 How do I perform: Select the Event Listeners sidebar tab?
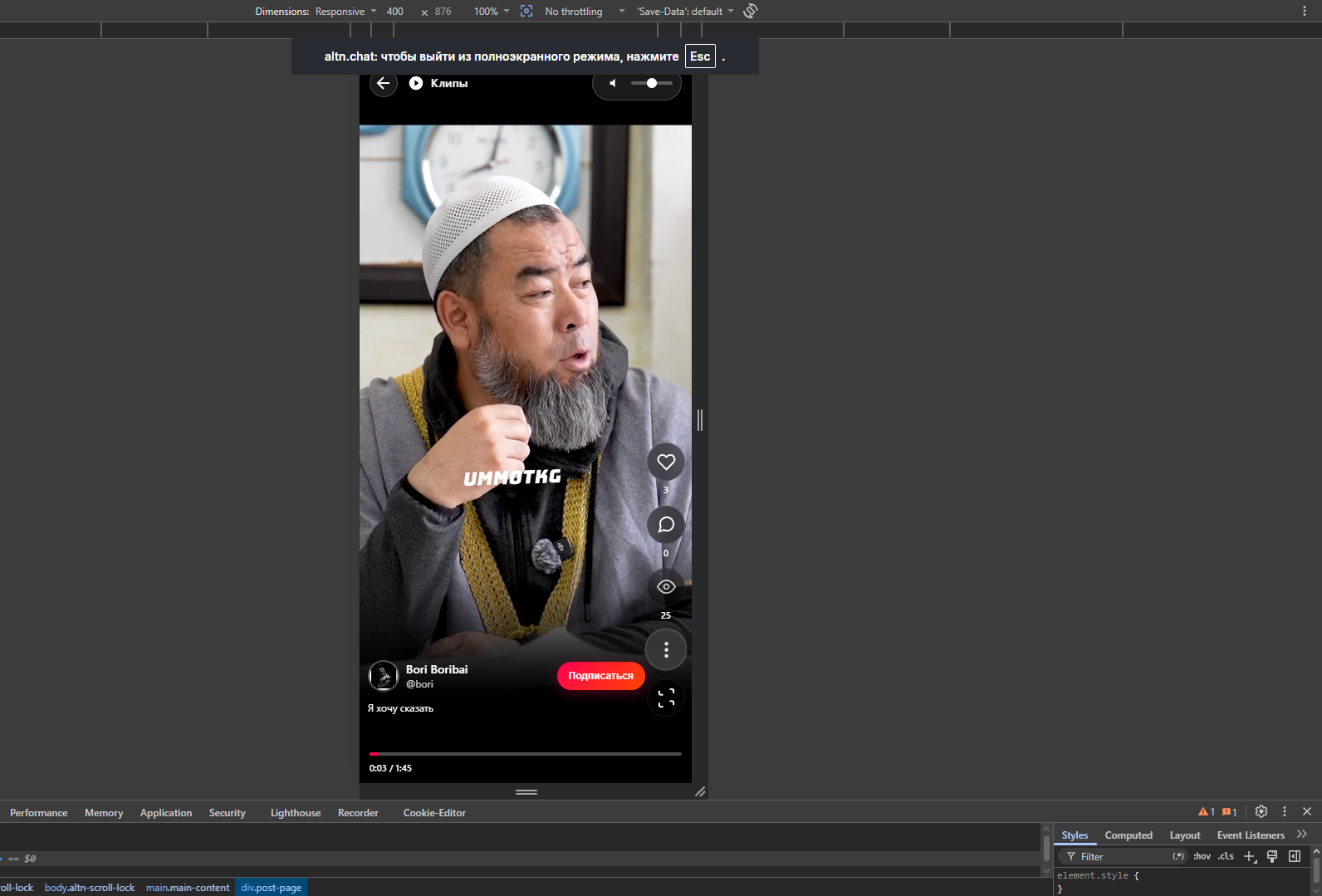click(1251, 835)
